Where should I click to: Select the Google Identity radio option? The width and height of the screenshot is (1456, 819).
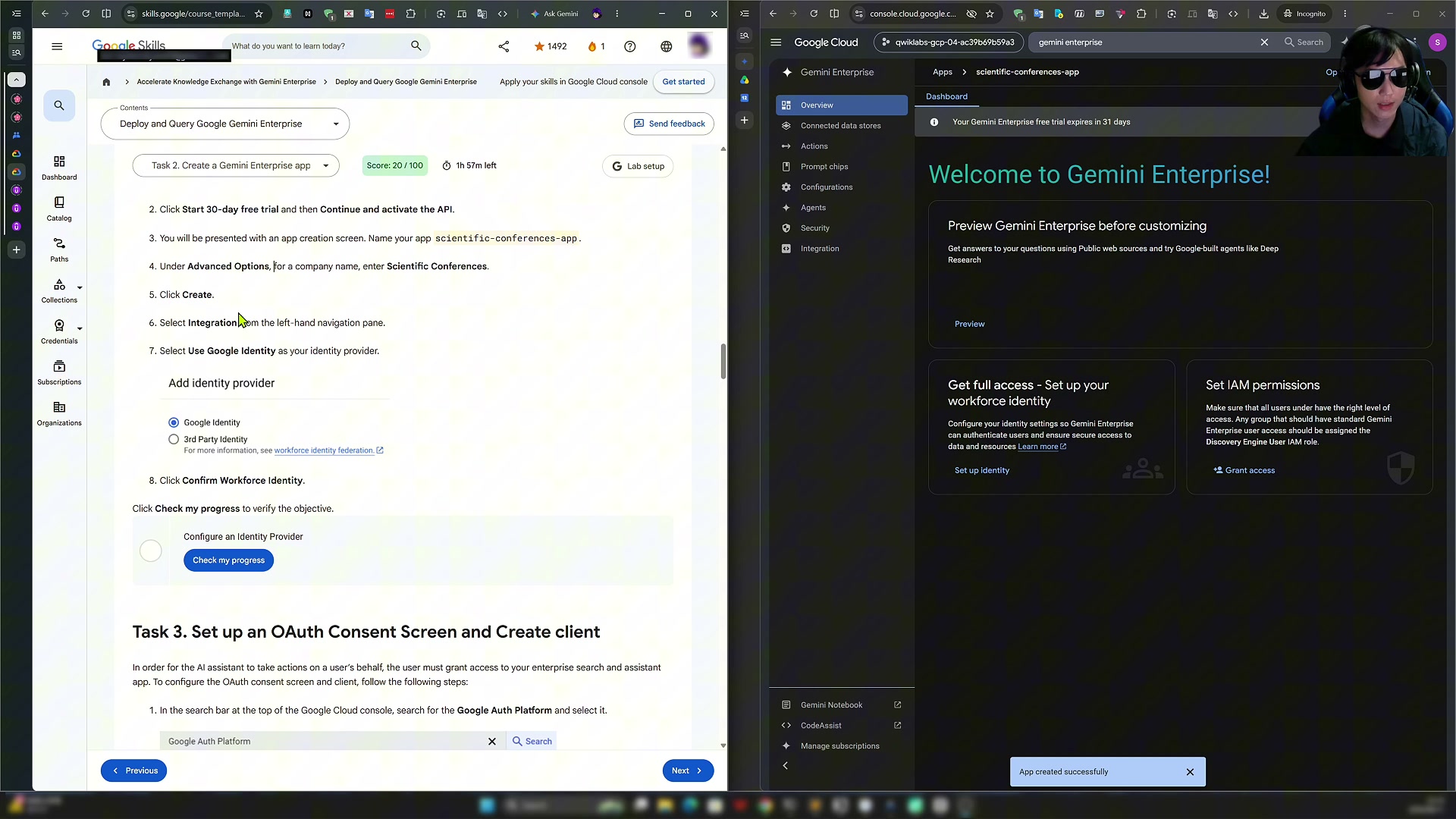pyautogui.click(x=174, y=422)
